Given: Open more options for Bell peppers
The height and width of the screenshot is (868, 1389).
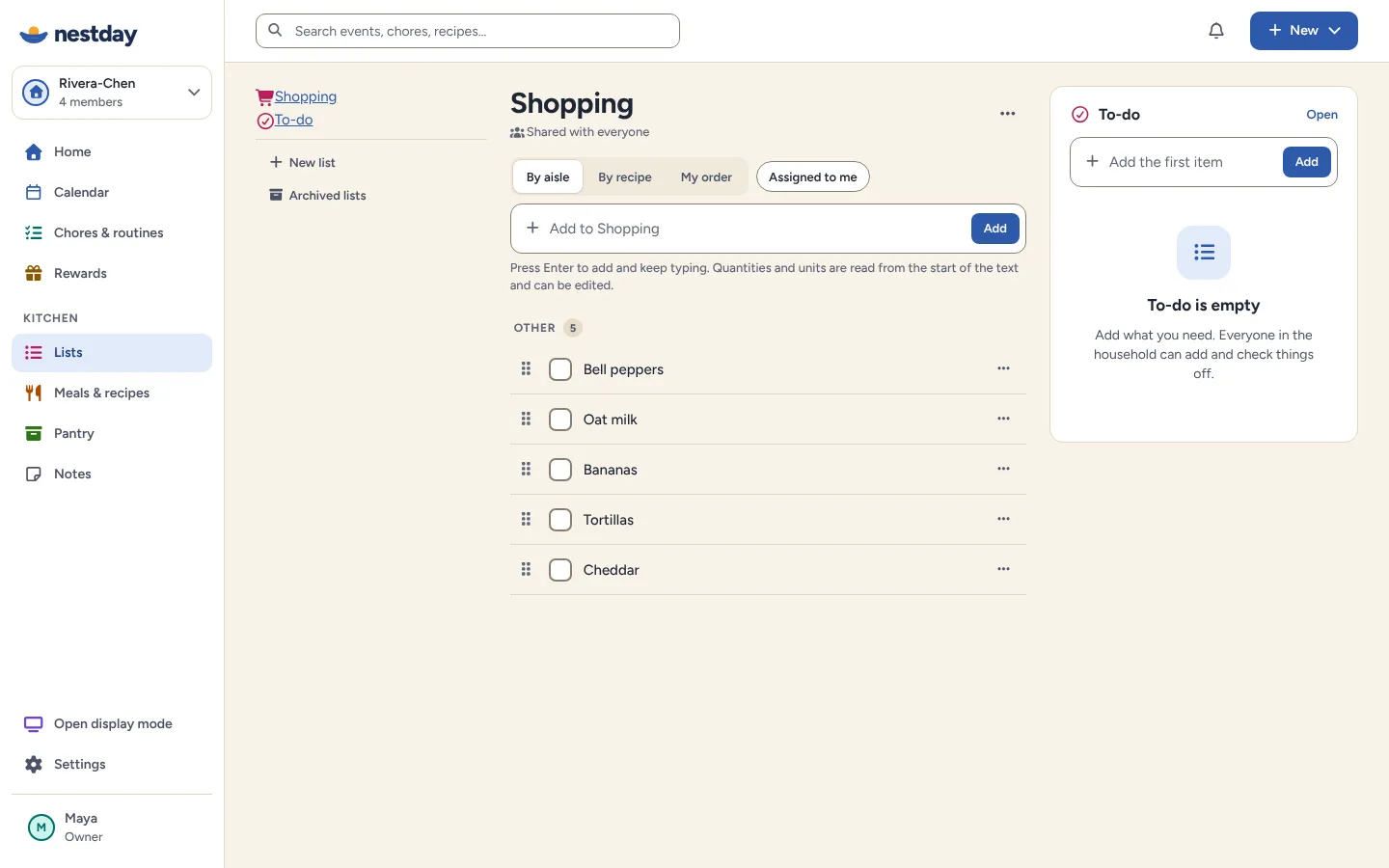Looking at the screenshot, I should (x=1004, y=368).
